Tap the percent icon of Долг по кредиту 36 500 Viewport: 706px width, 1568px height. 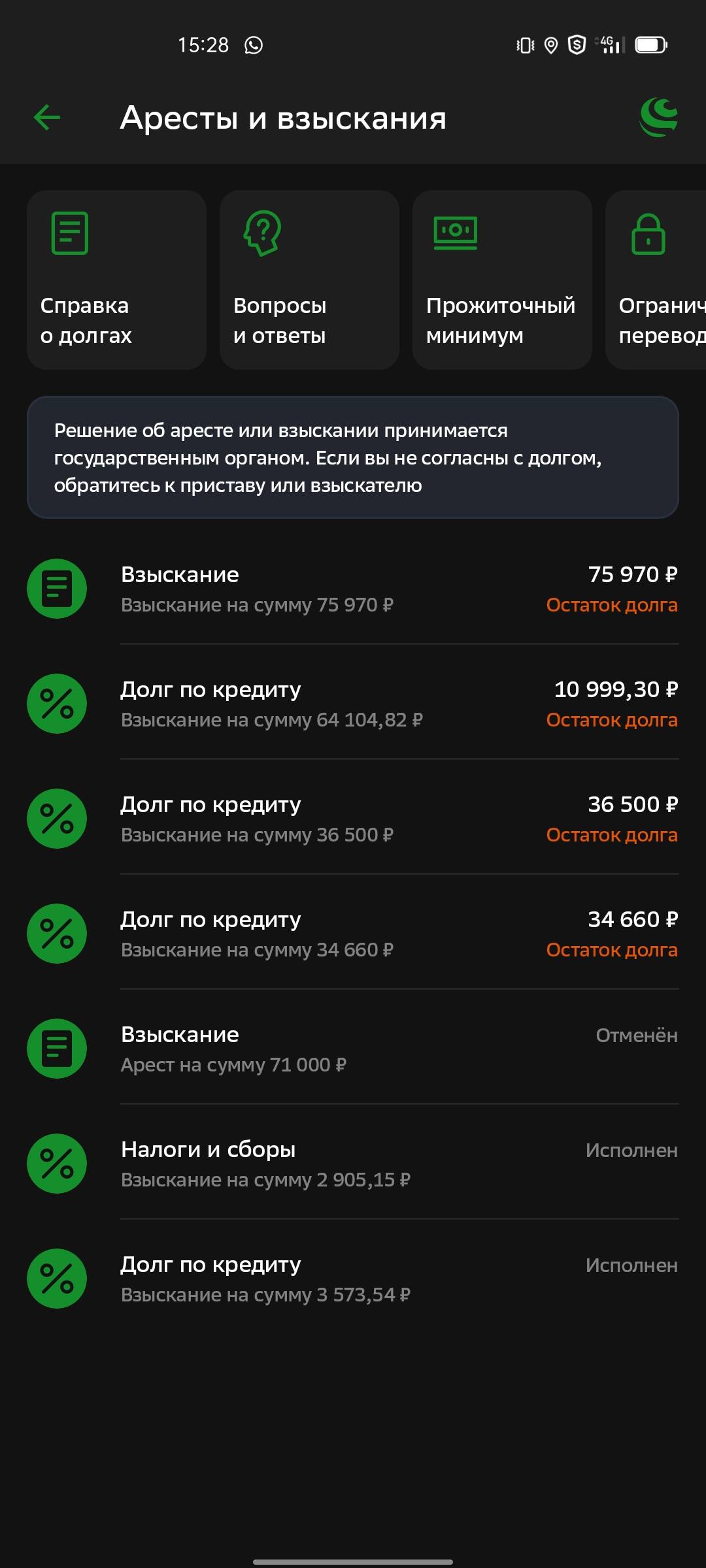tap(59, 818)
